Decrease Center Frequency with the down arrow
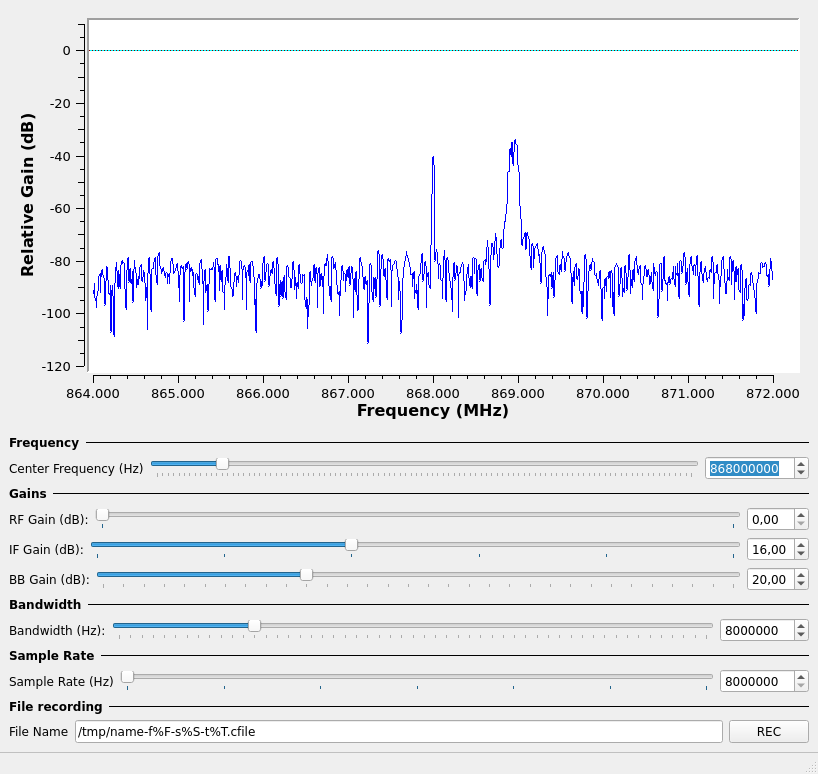 click(801, 473)
